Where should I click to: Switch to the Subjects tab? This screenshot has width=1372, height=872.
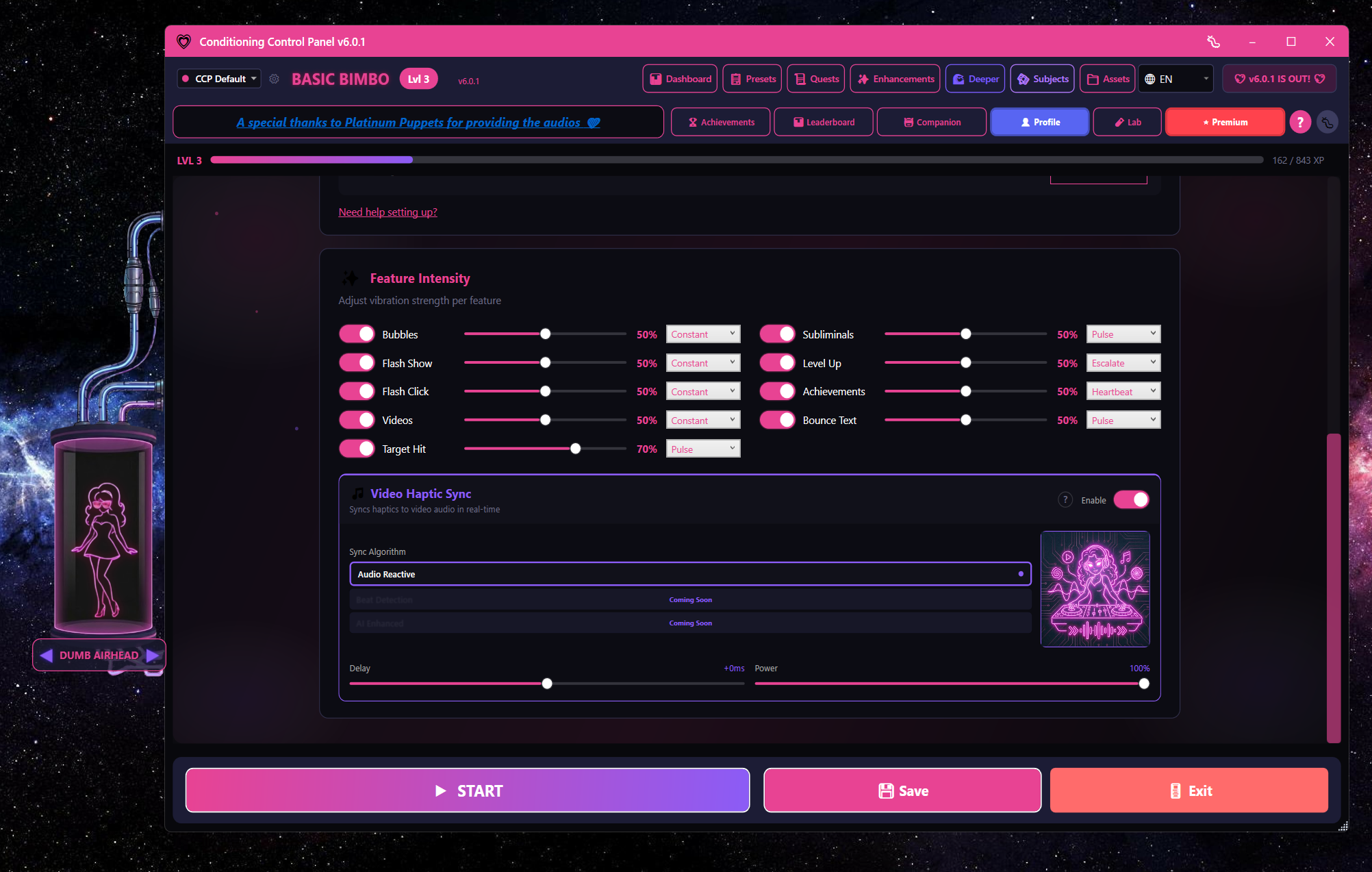(x=1043, y=79)
